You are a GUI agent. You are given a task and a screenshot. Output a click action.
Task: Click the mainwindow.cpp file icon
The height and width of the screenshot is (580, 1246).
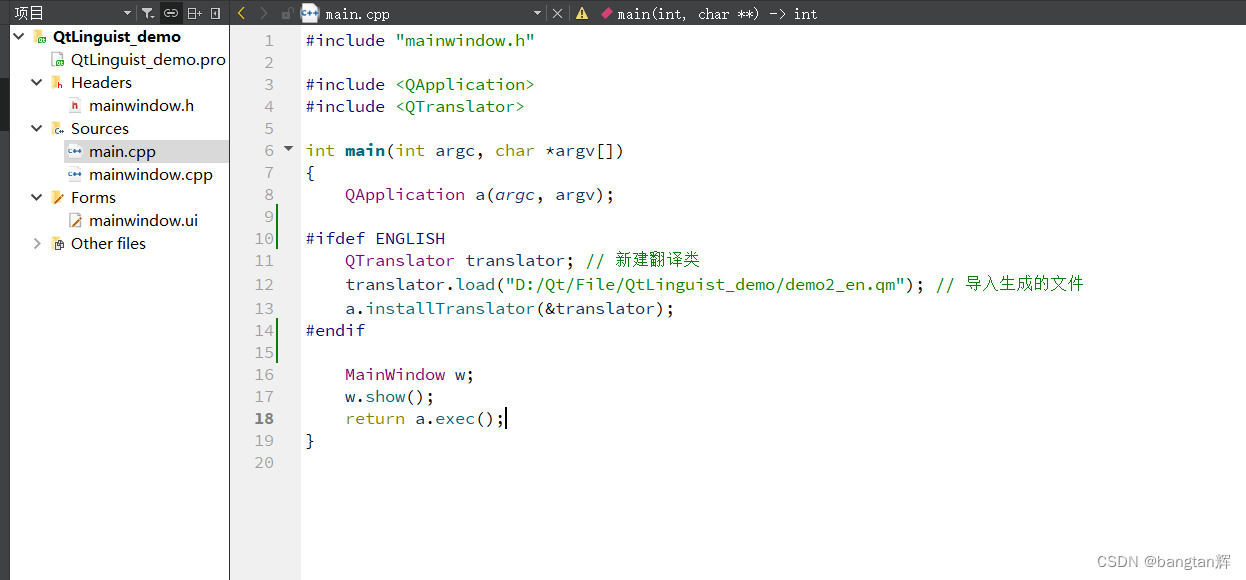75,174
